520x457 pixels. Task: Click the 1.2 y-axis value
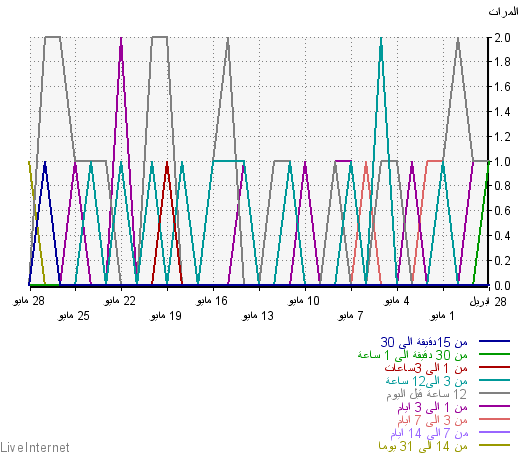coord(502,137)
